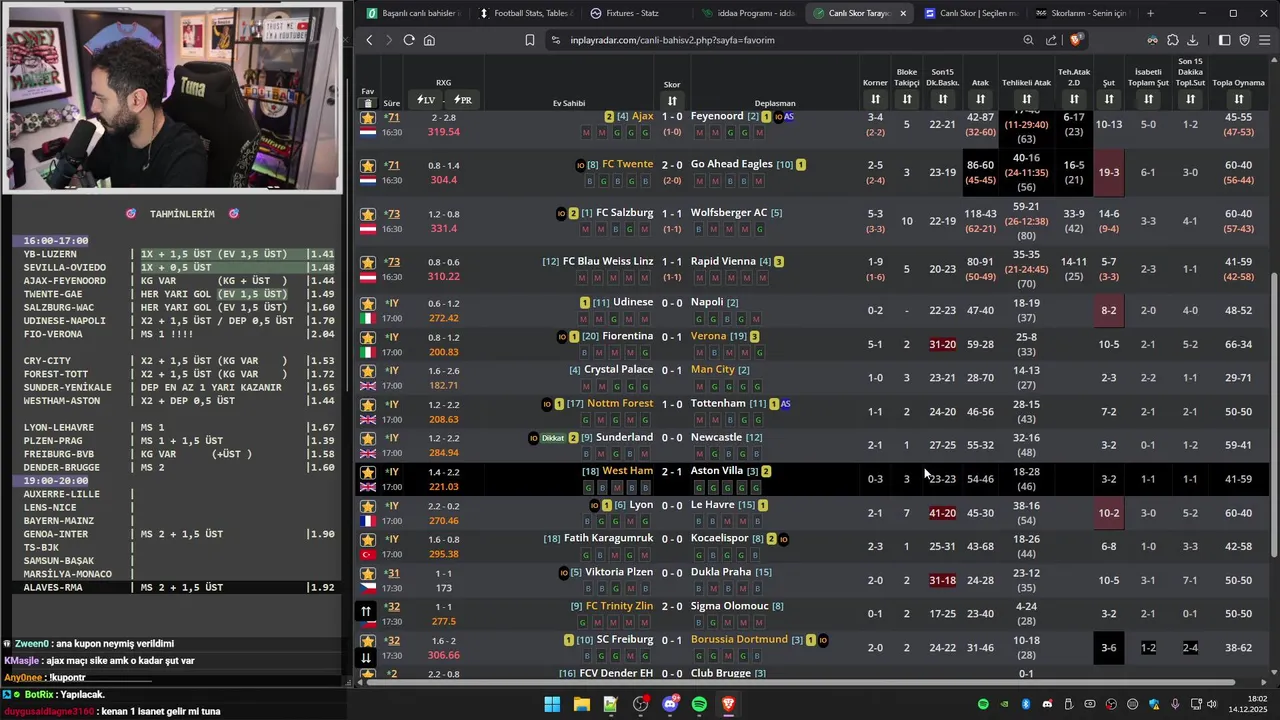Image resolution: width=1280 pixels, height=720 pixels.
Task: Click the vertical page scrollbar
Action: pos(1274,416)
